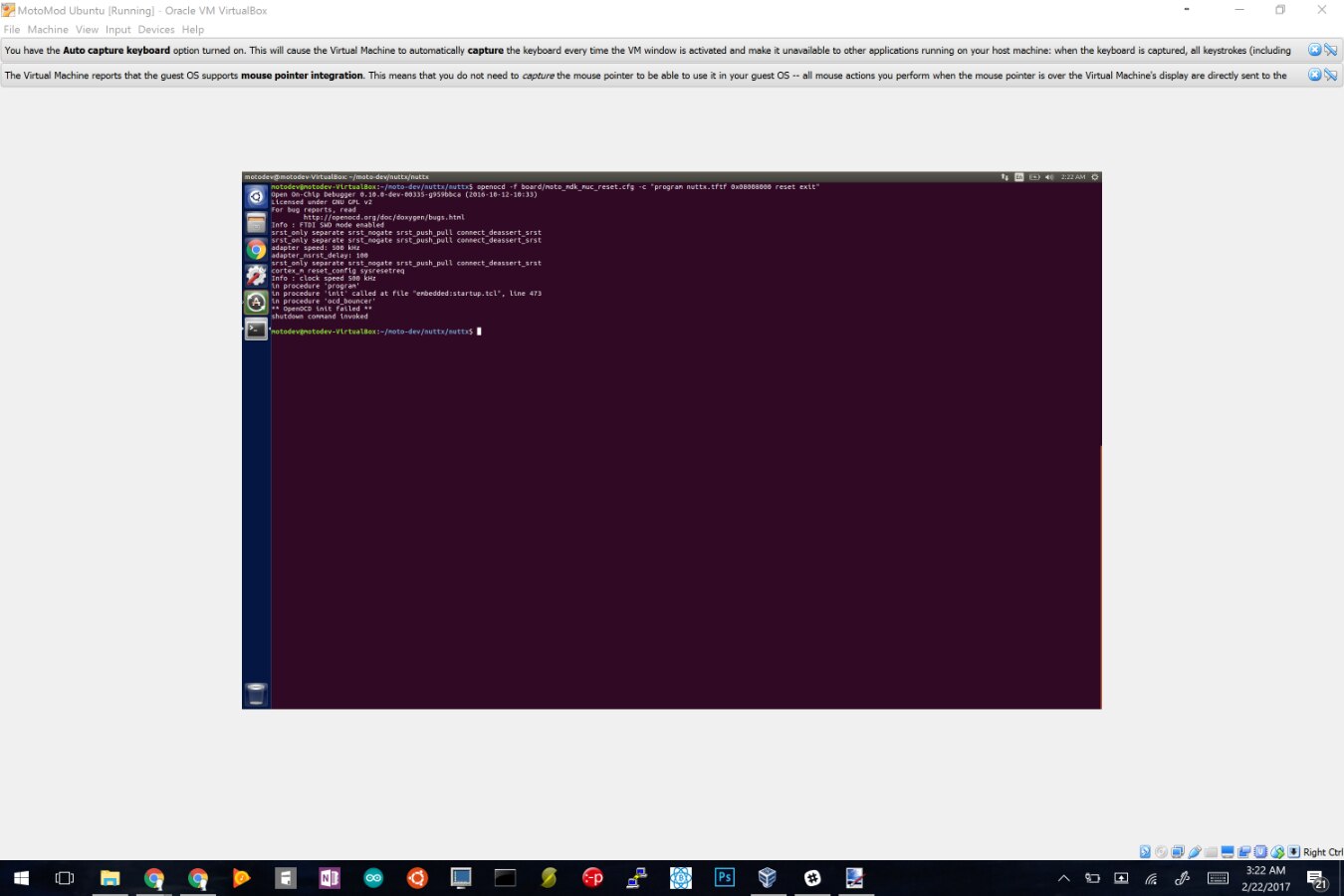Open Ubuntu Dash search in the launcher
The width and height of the screenshot is (1344, 896).
coord(256,197)
